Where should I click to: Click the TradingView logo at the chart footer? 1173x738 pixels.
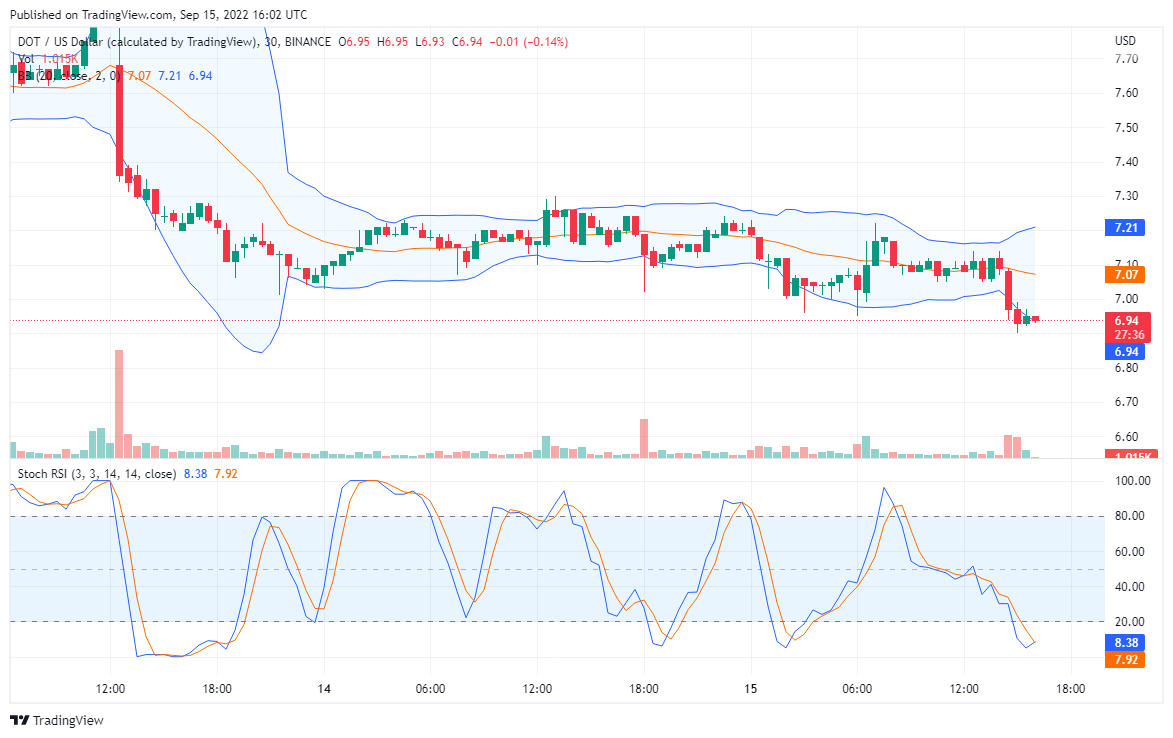pyautogui.click(x=57, y=720)
